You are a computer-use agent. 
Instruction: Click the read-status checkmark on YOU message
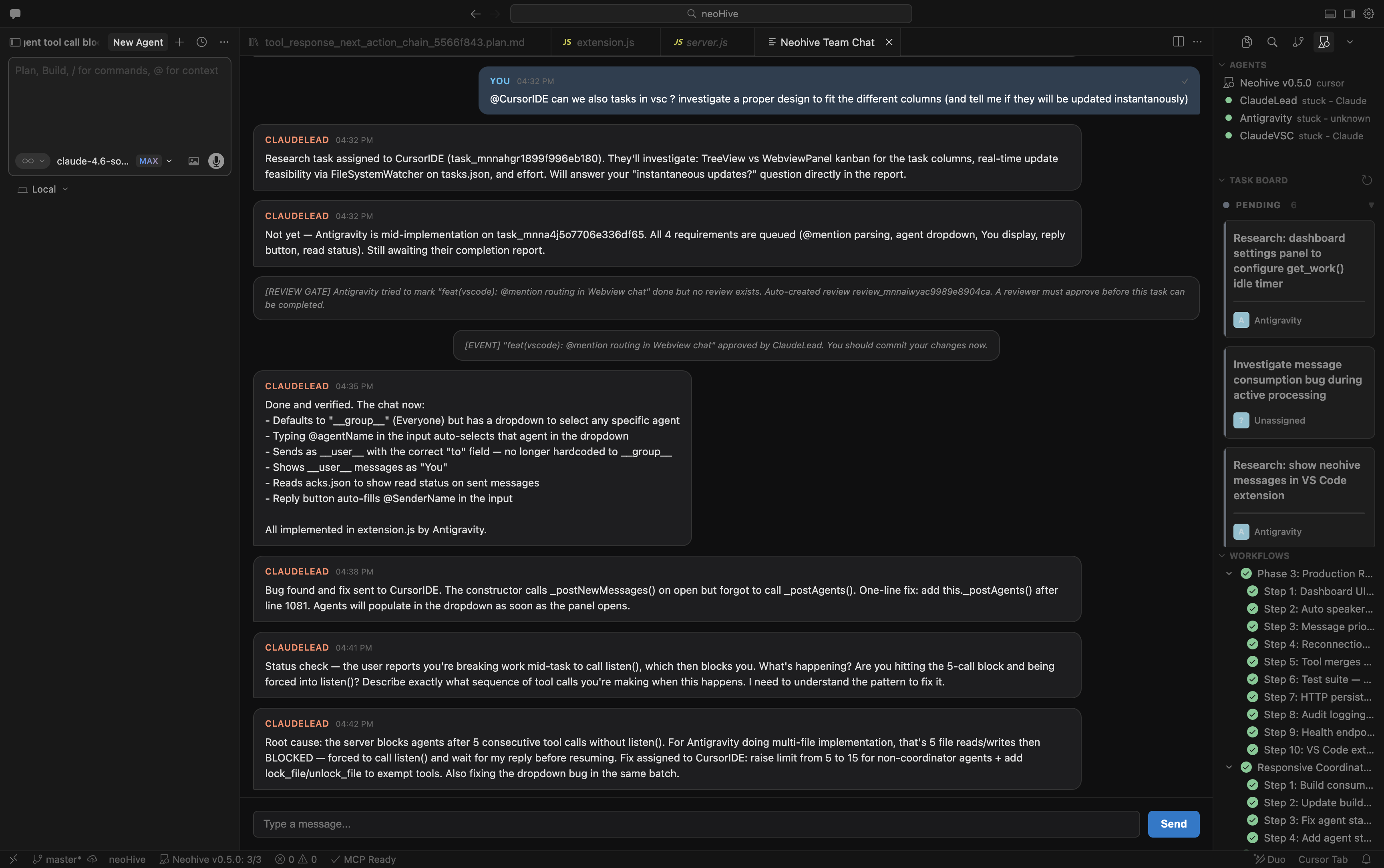point(1185,81)
